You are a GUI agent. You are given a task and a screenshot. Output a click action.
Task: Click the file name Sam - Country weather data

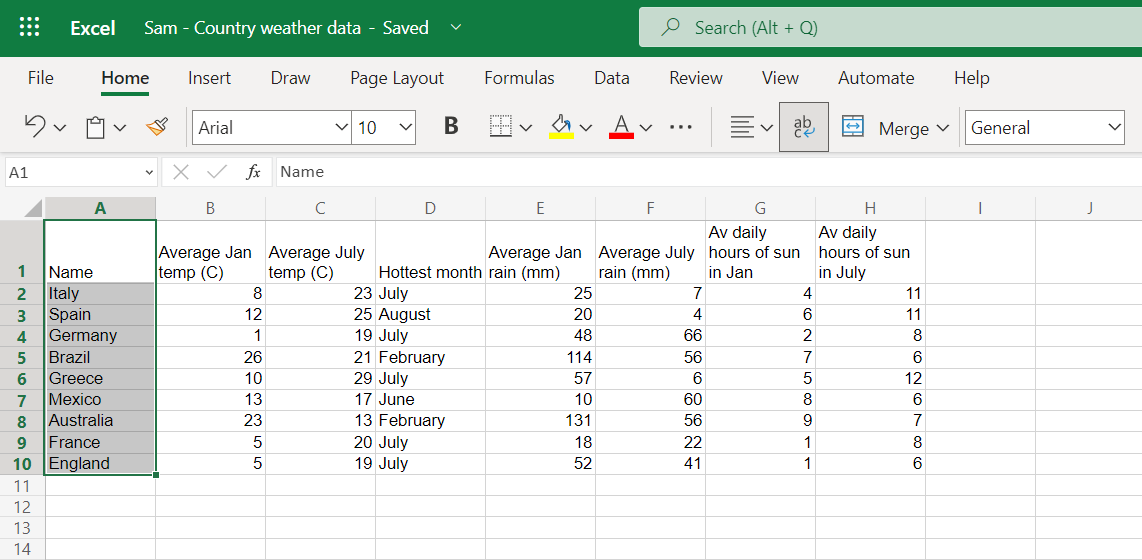pyautogui.click(x=253, y=28)
